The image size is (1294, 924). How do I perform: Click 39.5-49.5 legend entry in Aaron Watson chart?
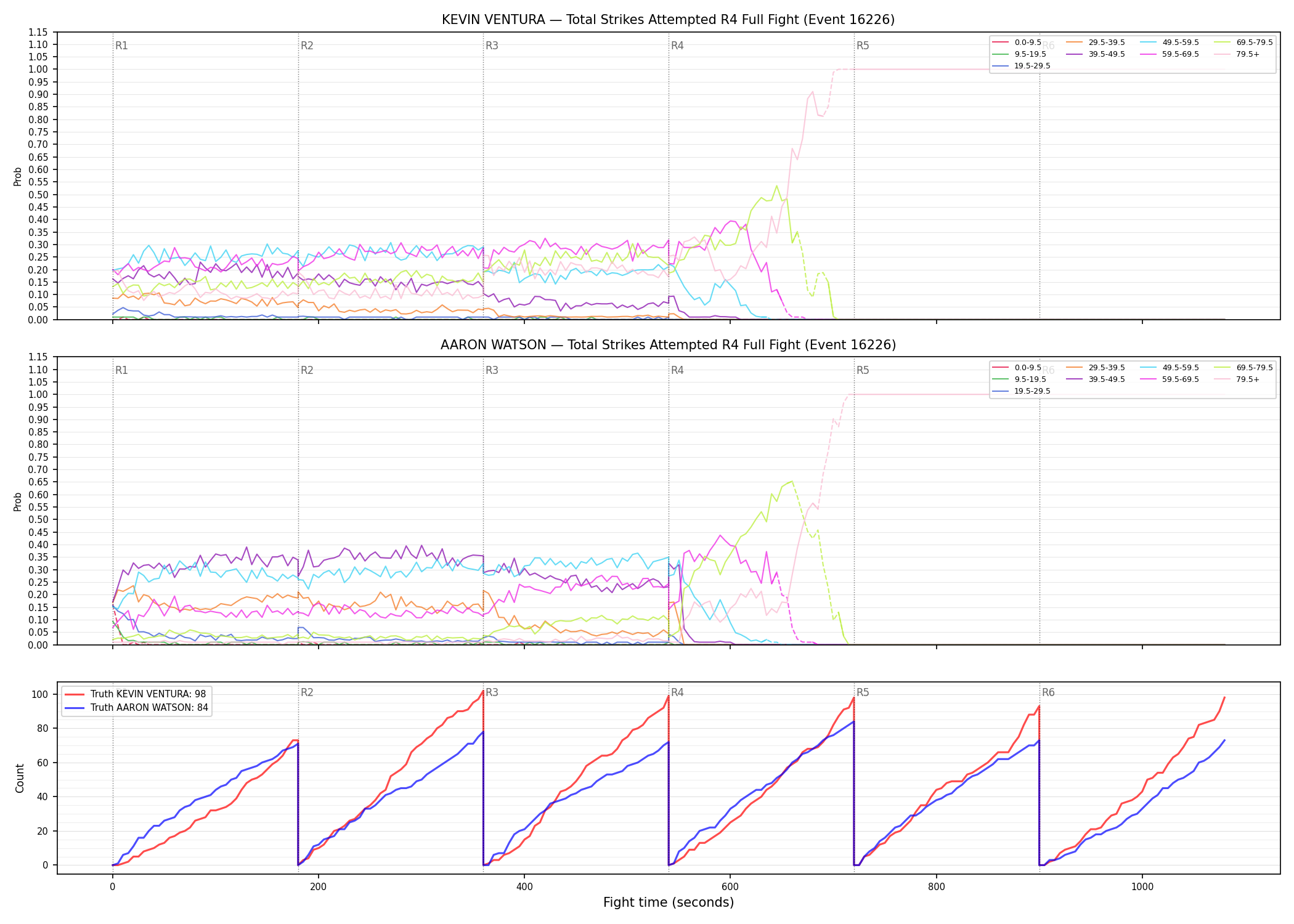pyautogui.click(x=1095, y=379)
